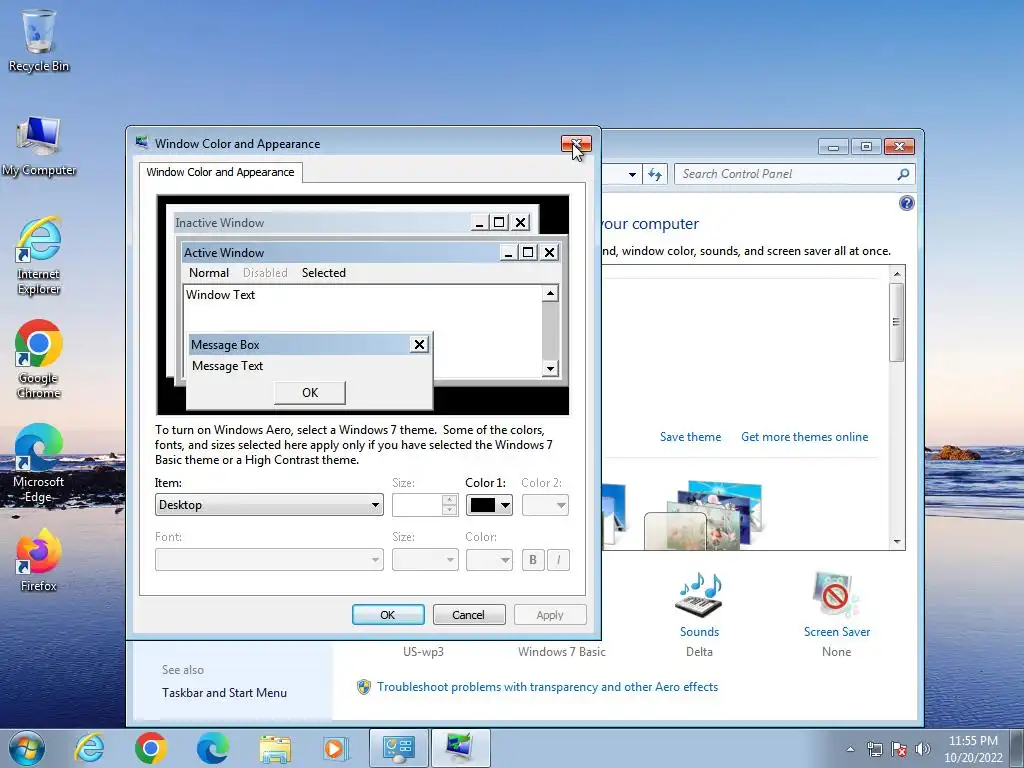Select Firefox desktop shortcut

[39, 560]
